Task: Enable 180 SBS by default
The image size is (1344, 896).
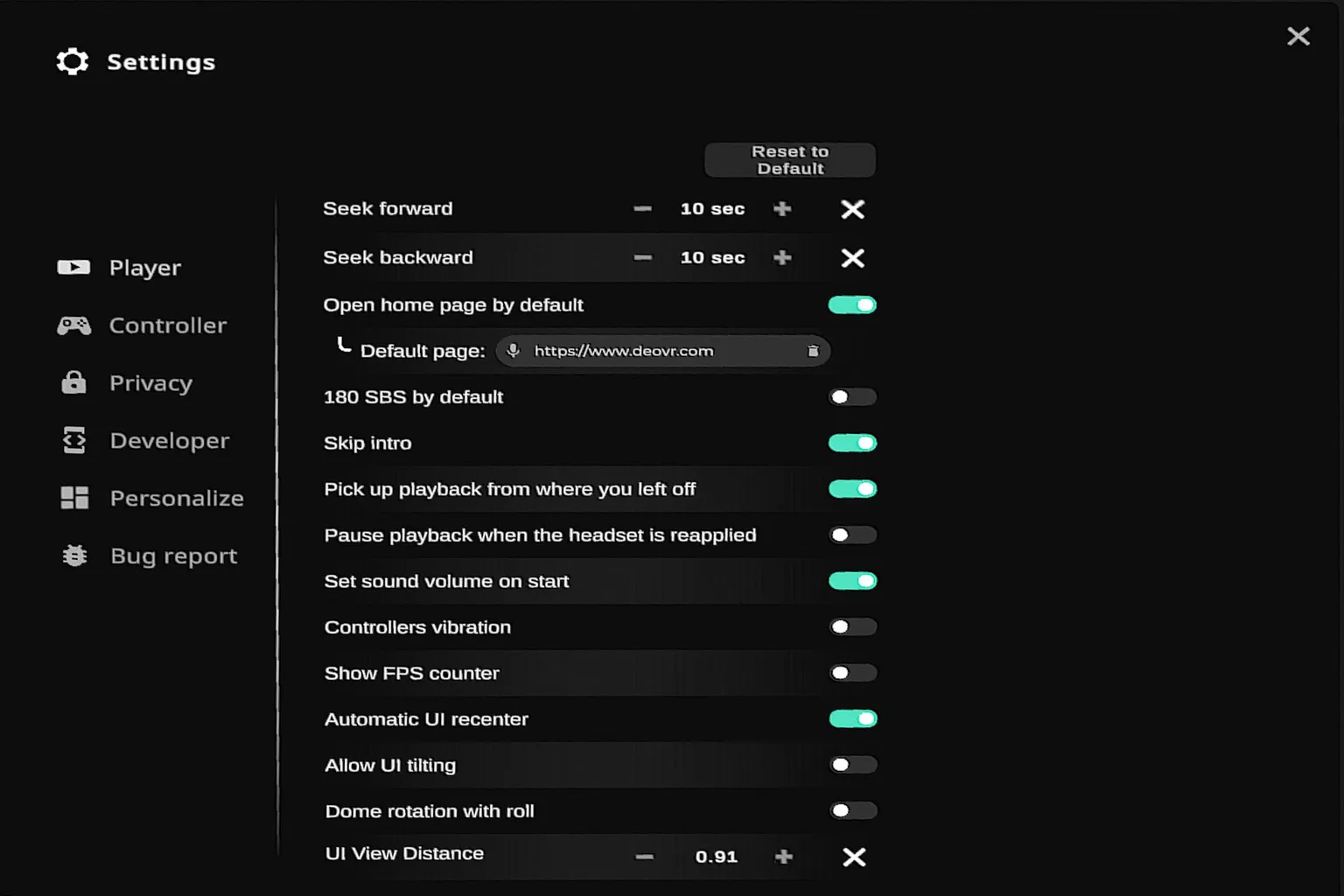Action: pyautogui.click(x=852, y=396)
